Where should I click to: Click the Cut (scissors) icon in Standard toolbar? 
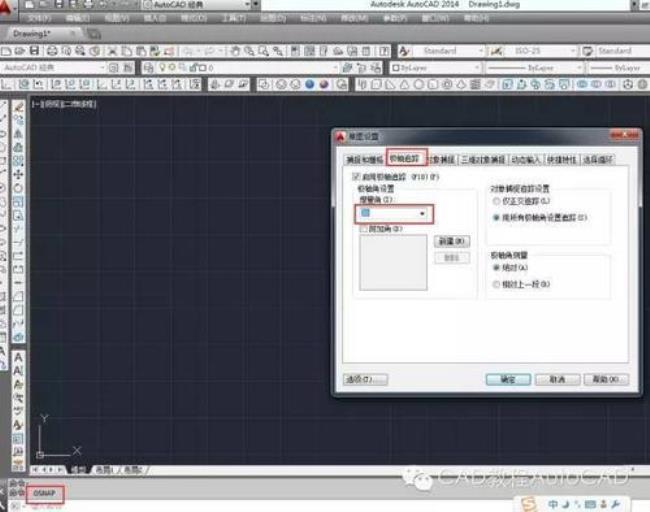[112, 51]
